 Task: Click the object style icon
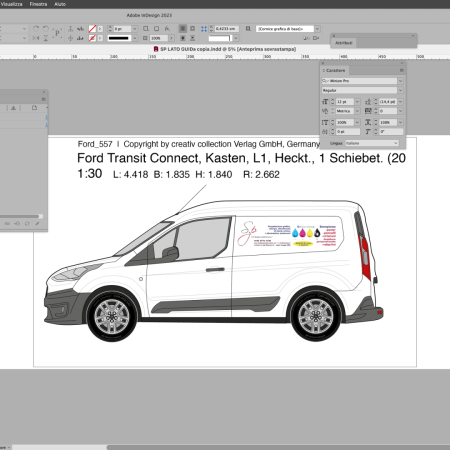point(248,29)
